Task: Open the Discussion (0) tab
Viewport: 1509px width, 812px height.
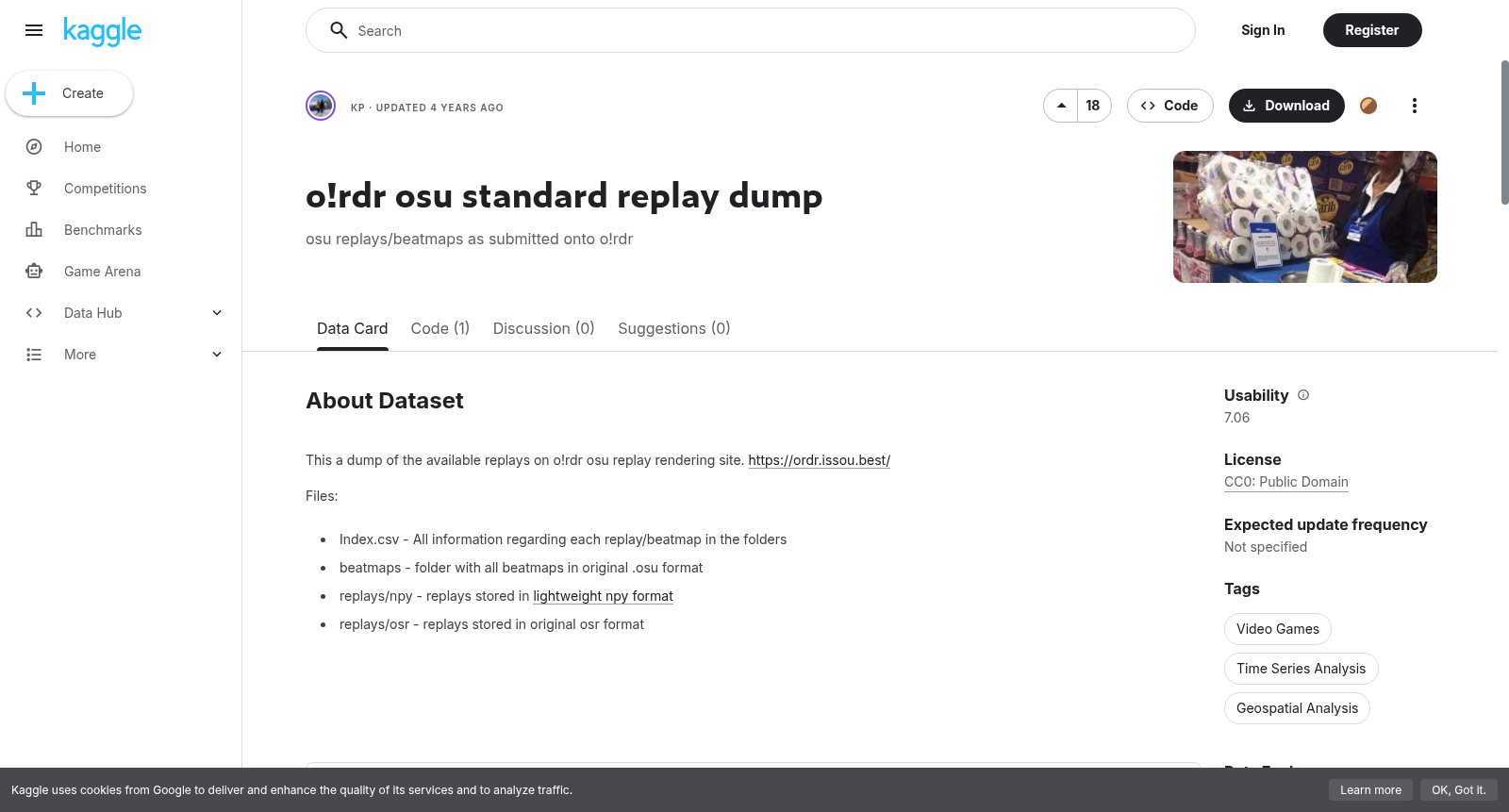Action: tap(544, 328)
